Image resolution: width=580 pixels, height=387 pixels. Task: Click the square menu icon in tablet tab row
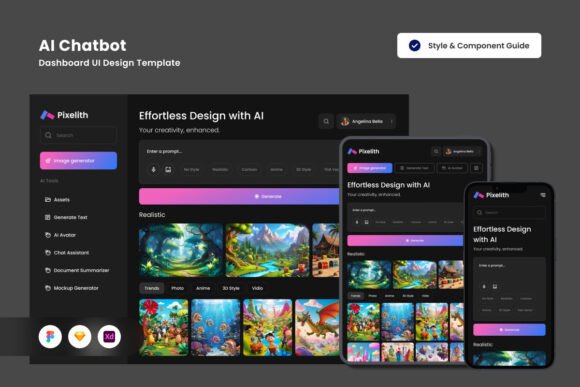pyautogui.click(x=476, y=168)
